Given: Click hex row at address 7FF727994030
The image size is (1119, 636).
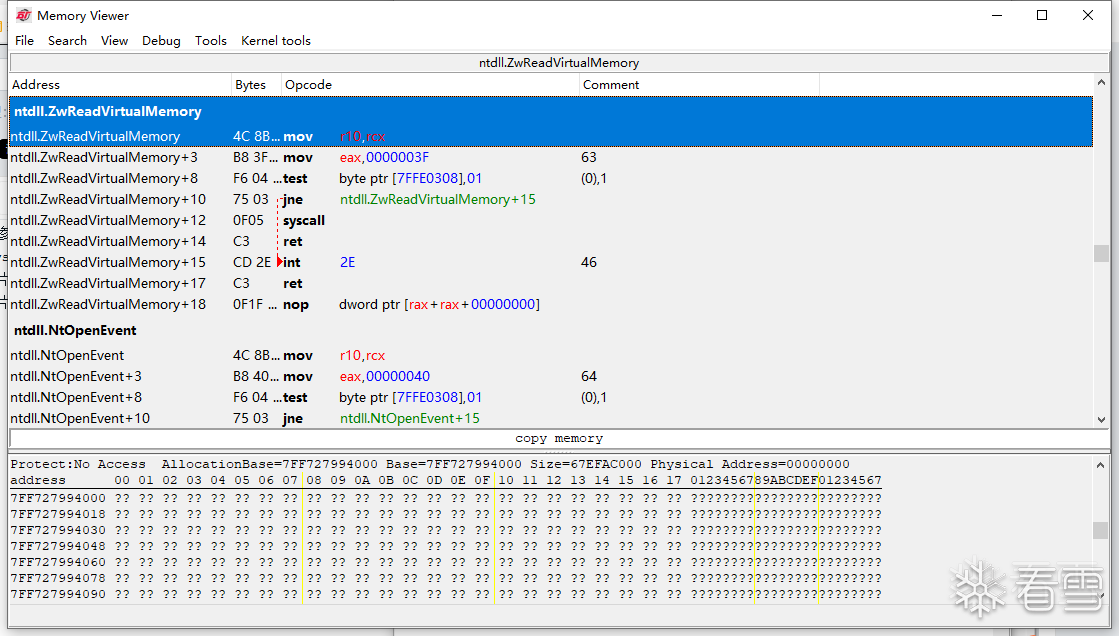Looking at the screenshot, I should pyautogui.click(x=57, y=530).
